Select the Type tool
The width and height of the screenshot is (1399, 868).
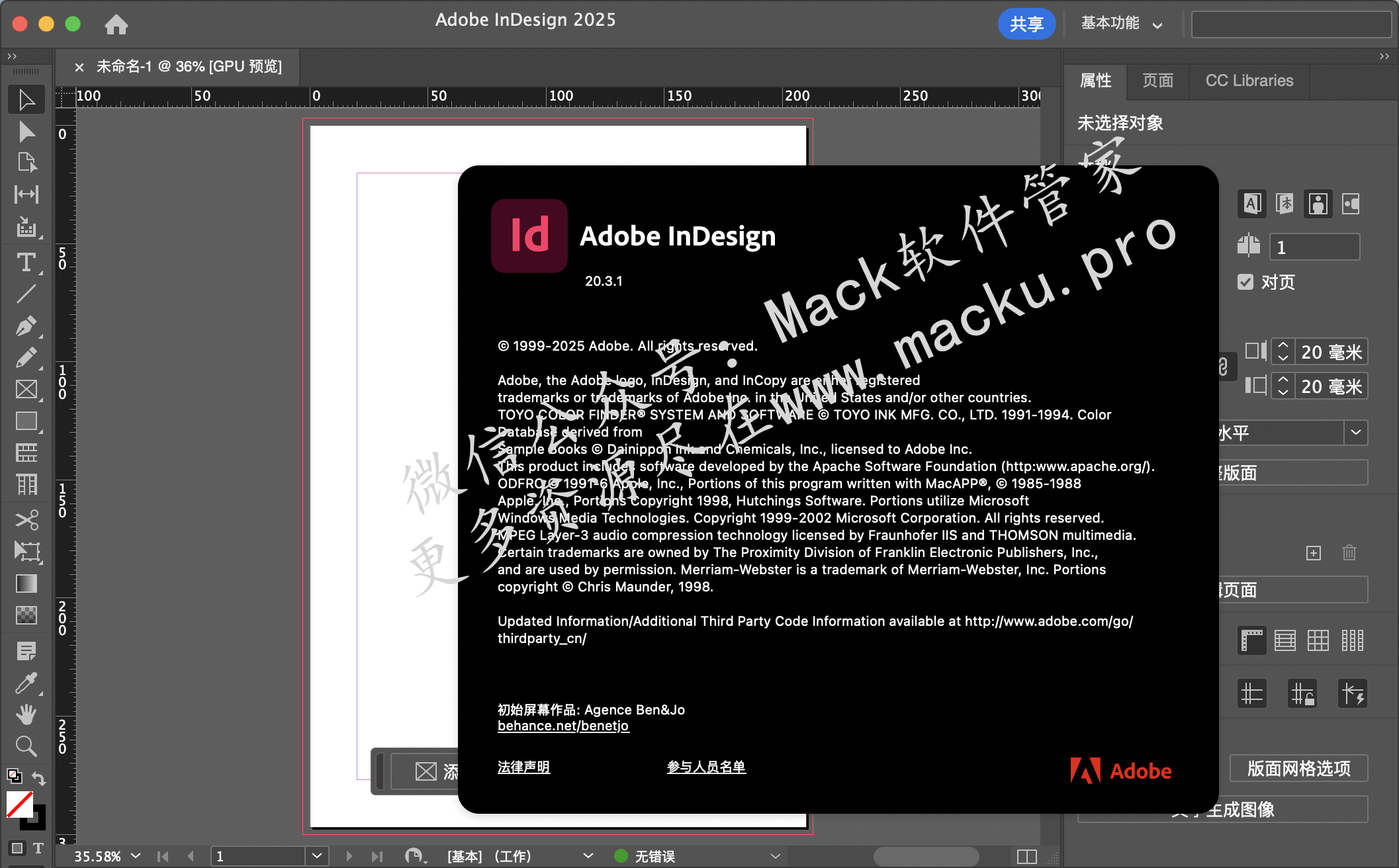click(x=26, y=263)
